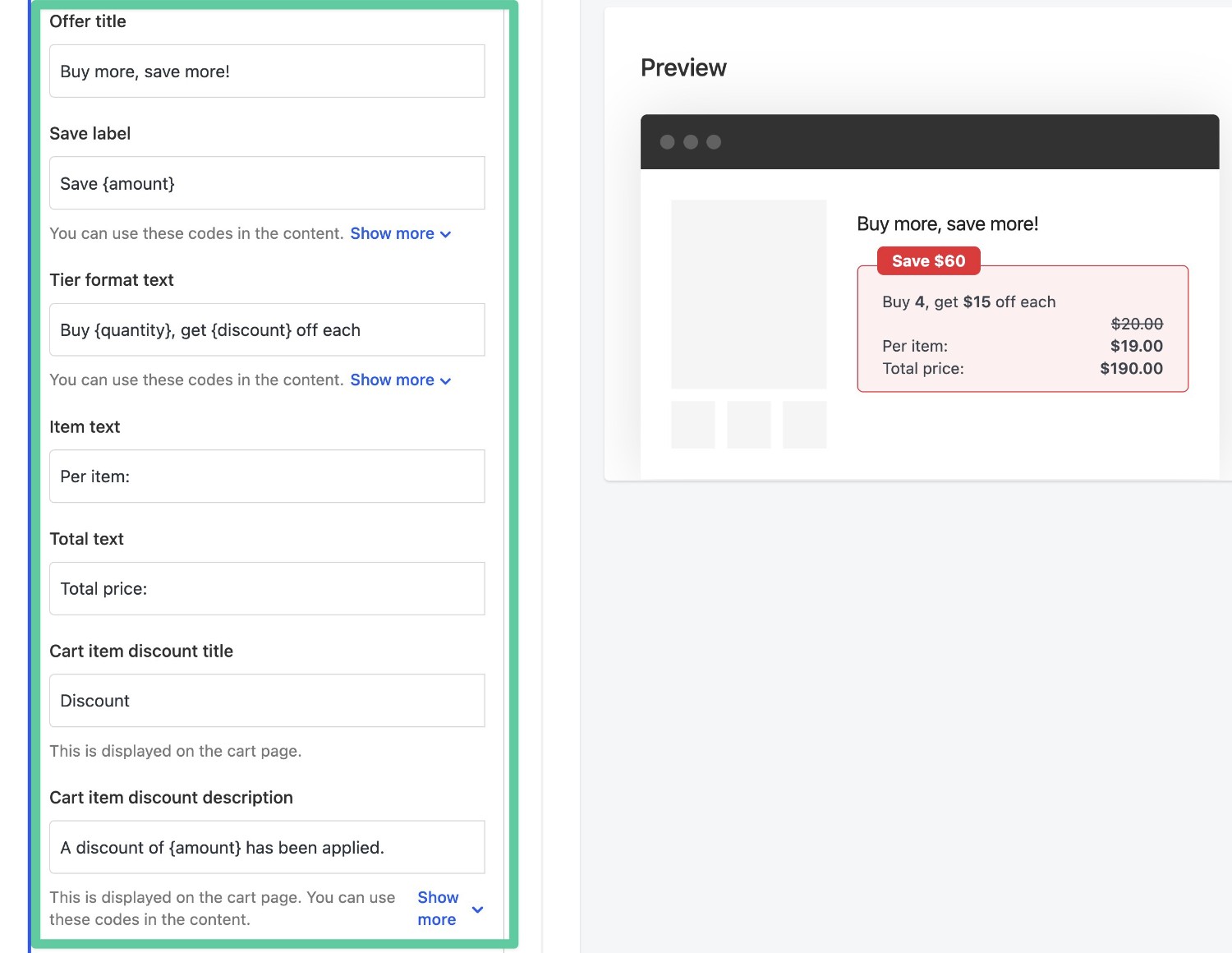
Task: Click the large product image placeholder
Action: pyautogui.click(x=749, y=294)
